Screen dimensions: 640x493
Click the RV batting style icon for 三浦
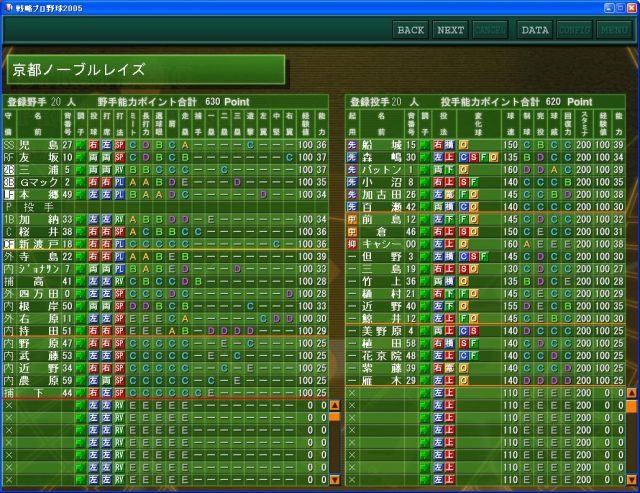(x=119, y=170)
